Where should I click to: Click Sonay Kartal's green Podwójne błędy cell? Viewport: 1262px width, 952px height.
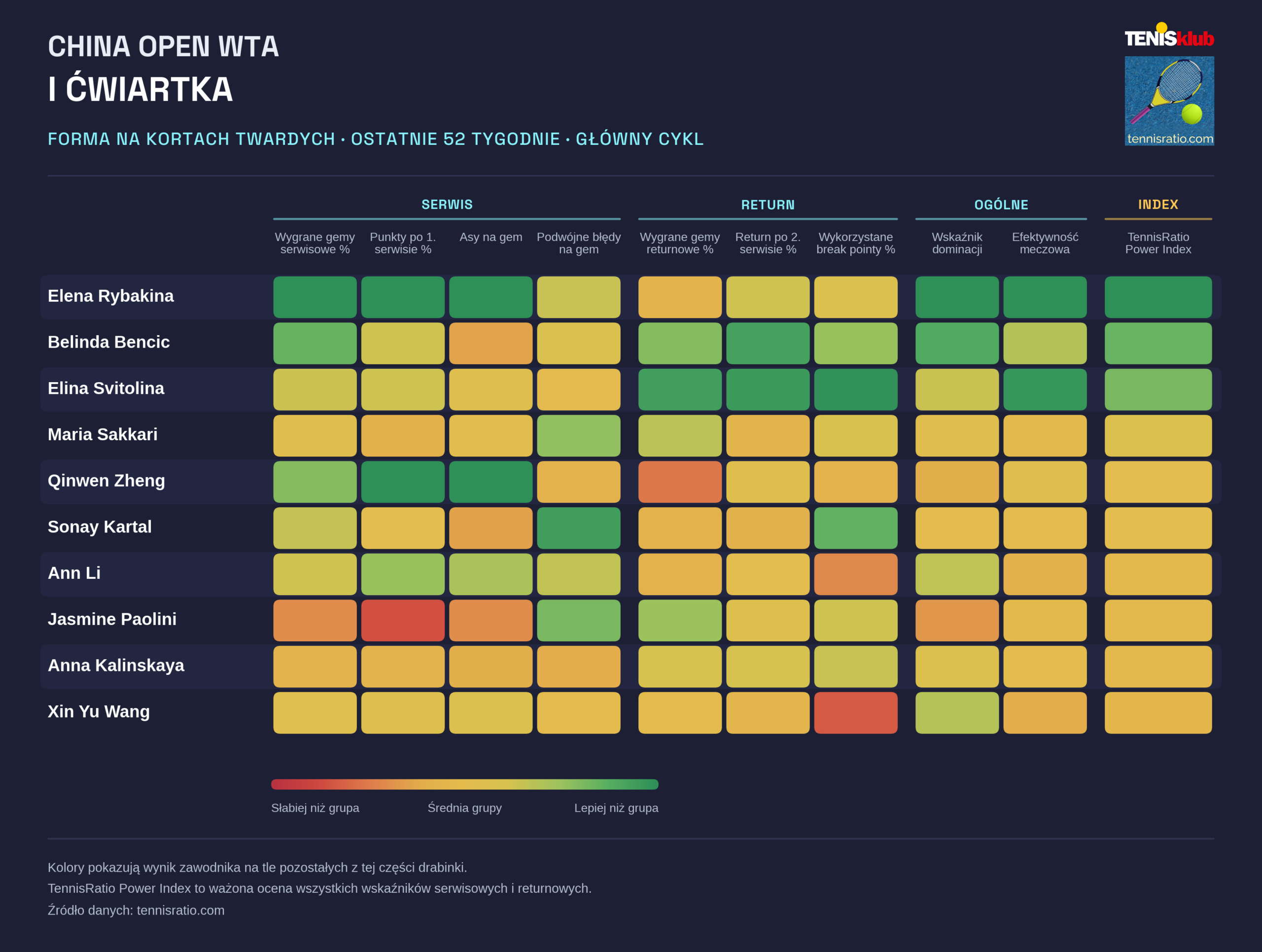pyautogui.click(x=579, y=528)
